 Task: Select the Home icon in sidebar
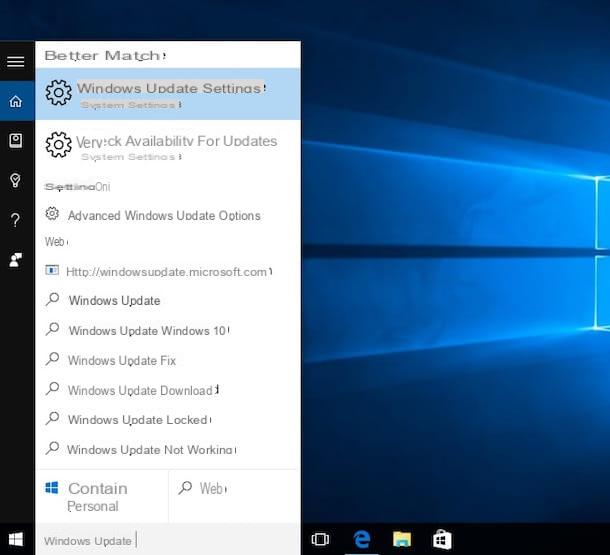click(x=16, y=101)
